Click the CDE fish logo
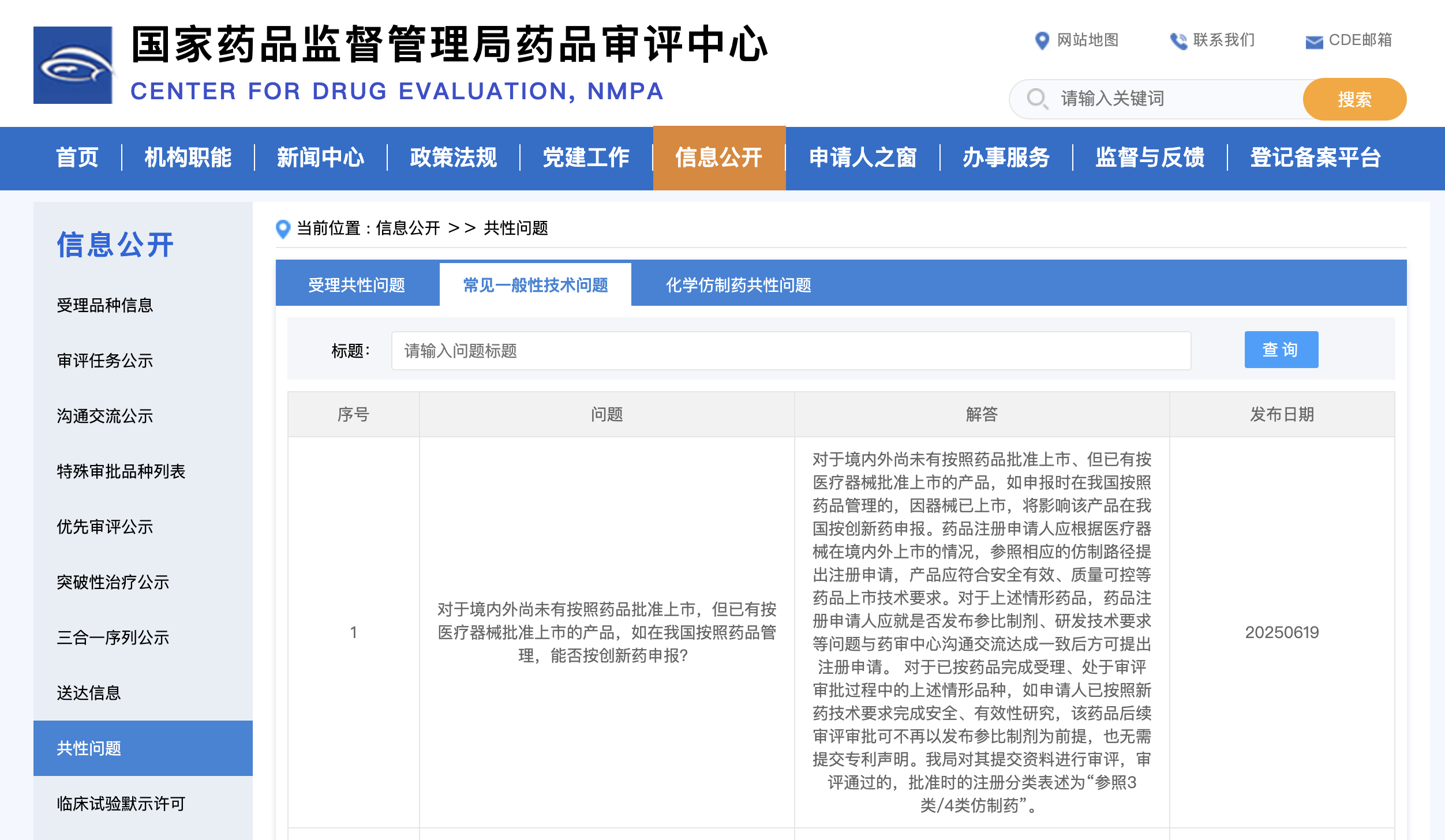Viewport: 1445px width, 840px height. [73, 65]
